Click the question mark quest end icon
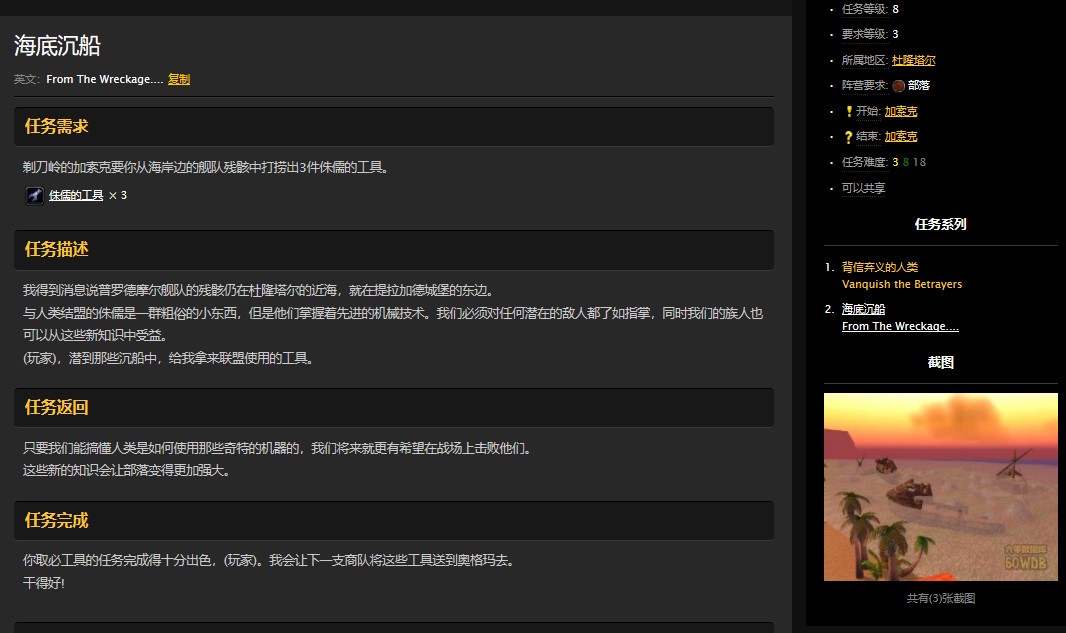Viewport: 1066px width, 633px height. point(849,136)
